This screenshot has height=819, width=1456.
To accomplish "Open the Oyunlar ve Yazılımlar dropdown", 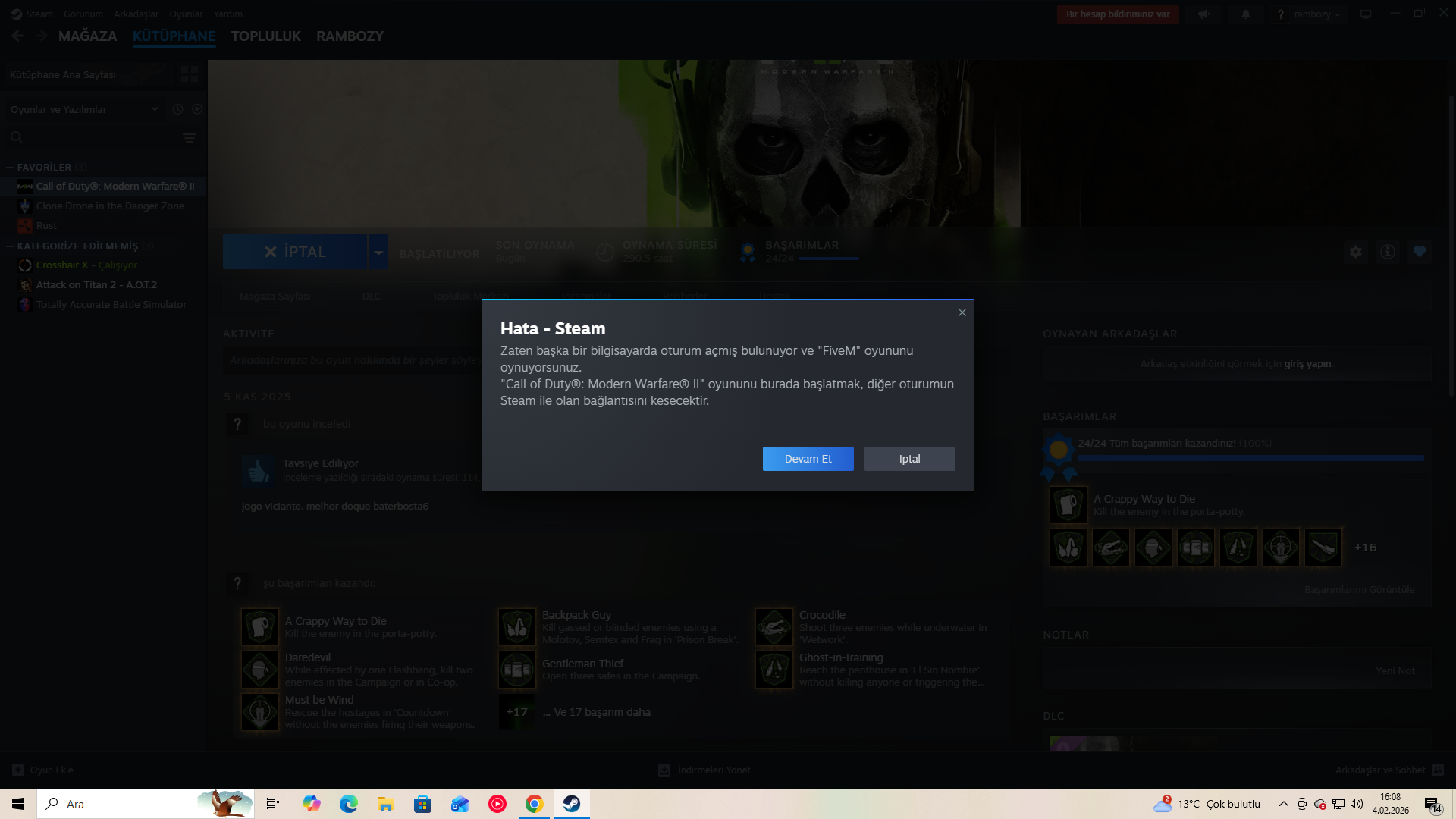I will [x=85, y=109].
